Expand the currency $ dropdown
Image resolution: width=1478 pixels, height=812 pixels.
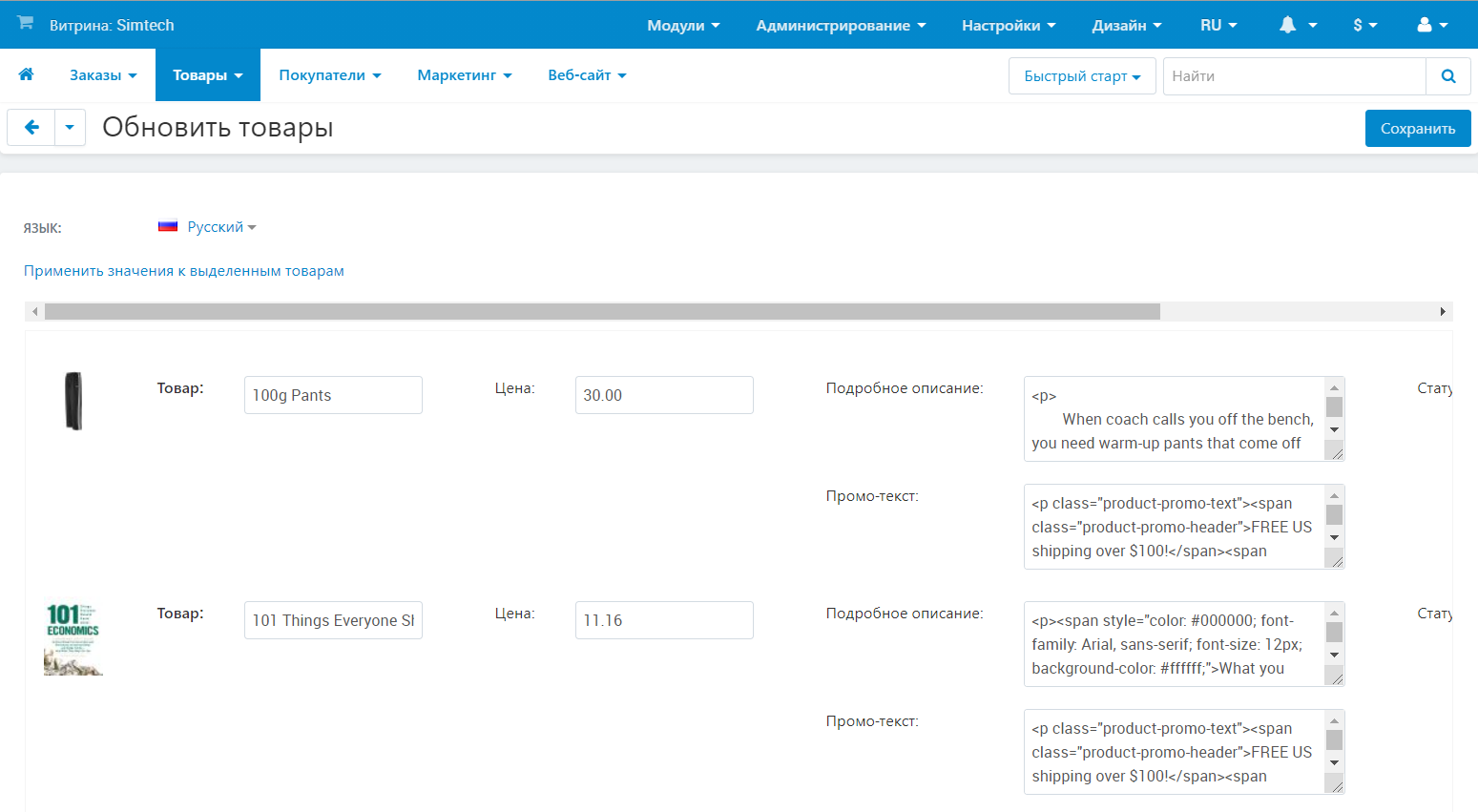click(x=1364, y=25)
